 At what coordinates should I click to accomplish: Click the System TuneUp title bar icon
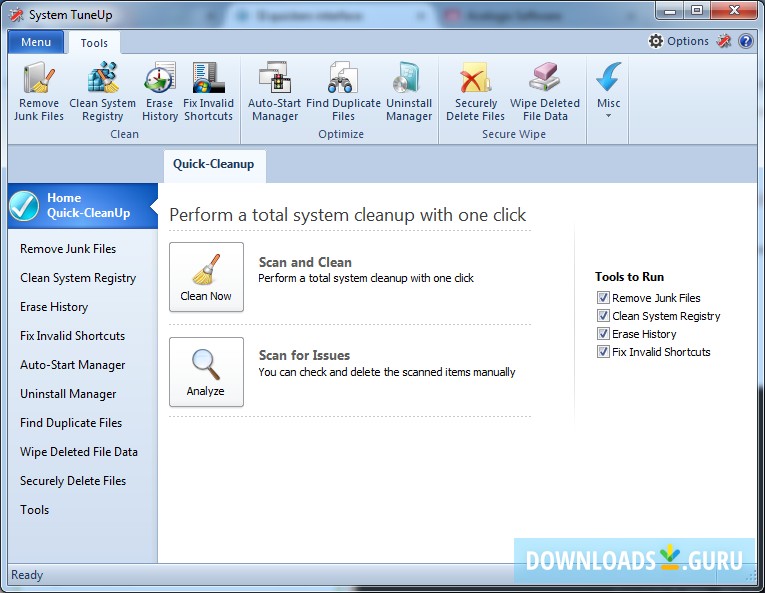[x=17, y=15]
